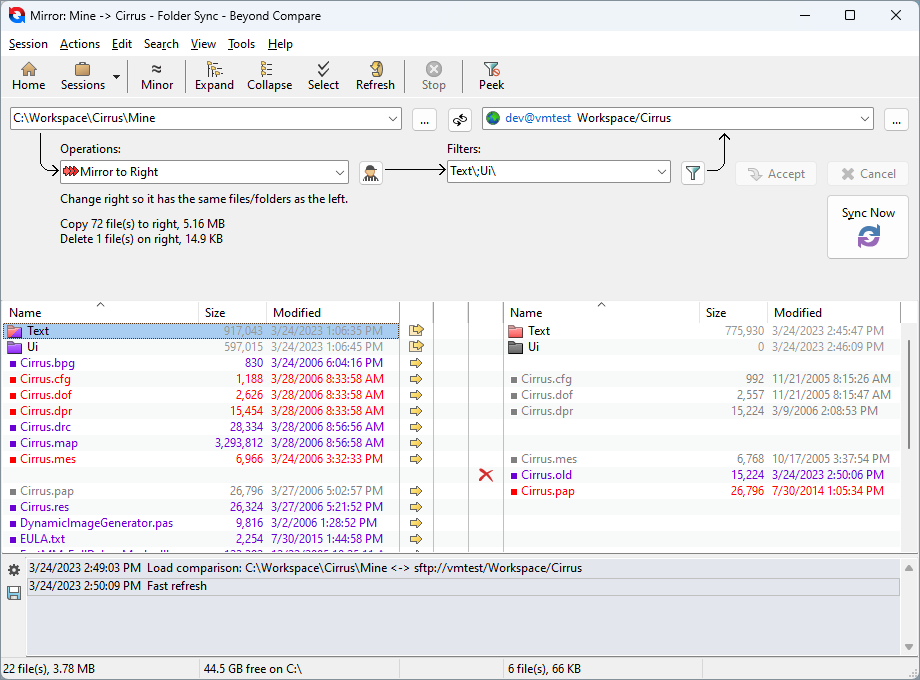The width and height of the screenshot is (920, 680).
Task: Click the Sync Now button
Action: click(x=867, y=226)
